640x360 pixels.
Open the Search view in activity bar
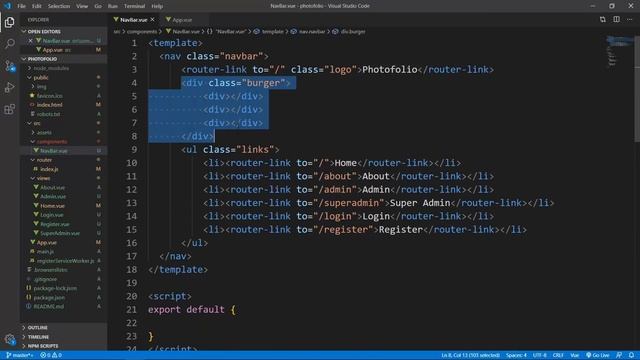(9, 44)
